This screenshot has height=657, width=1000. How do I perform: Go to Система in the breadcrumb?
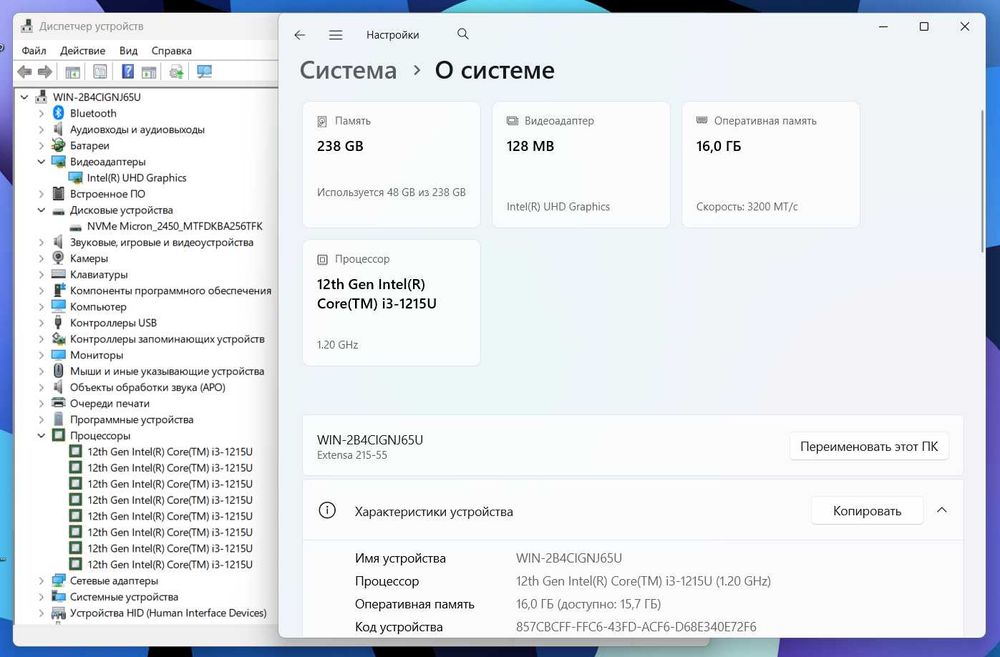(348, 70)
